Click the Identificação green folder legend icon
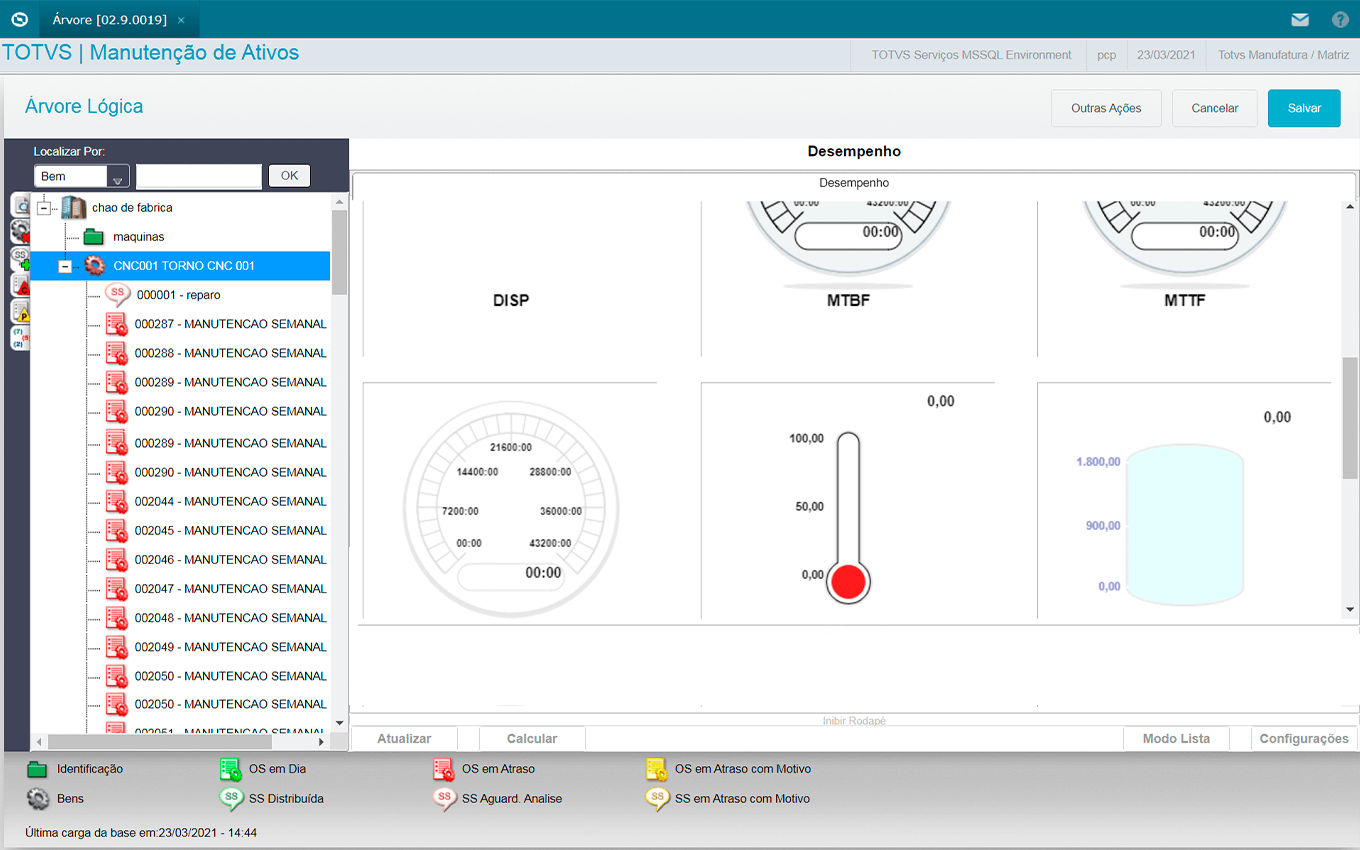 pyautogui.click(x=38, y=769)
